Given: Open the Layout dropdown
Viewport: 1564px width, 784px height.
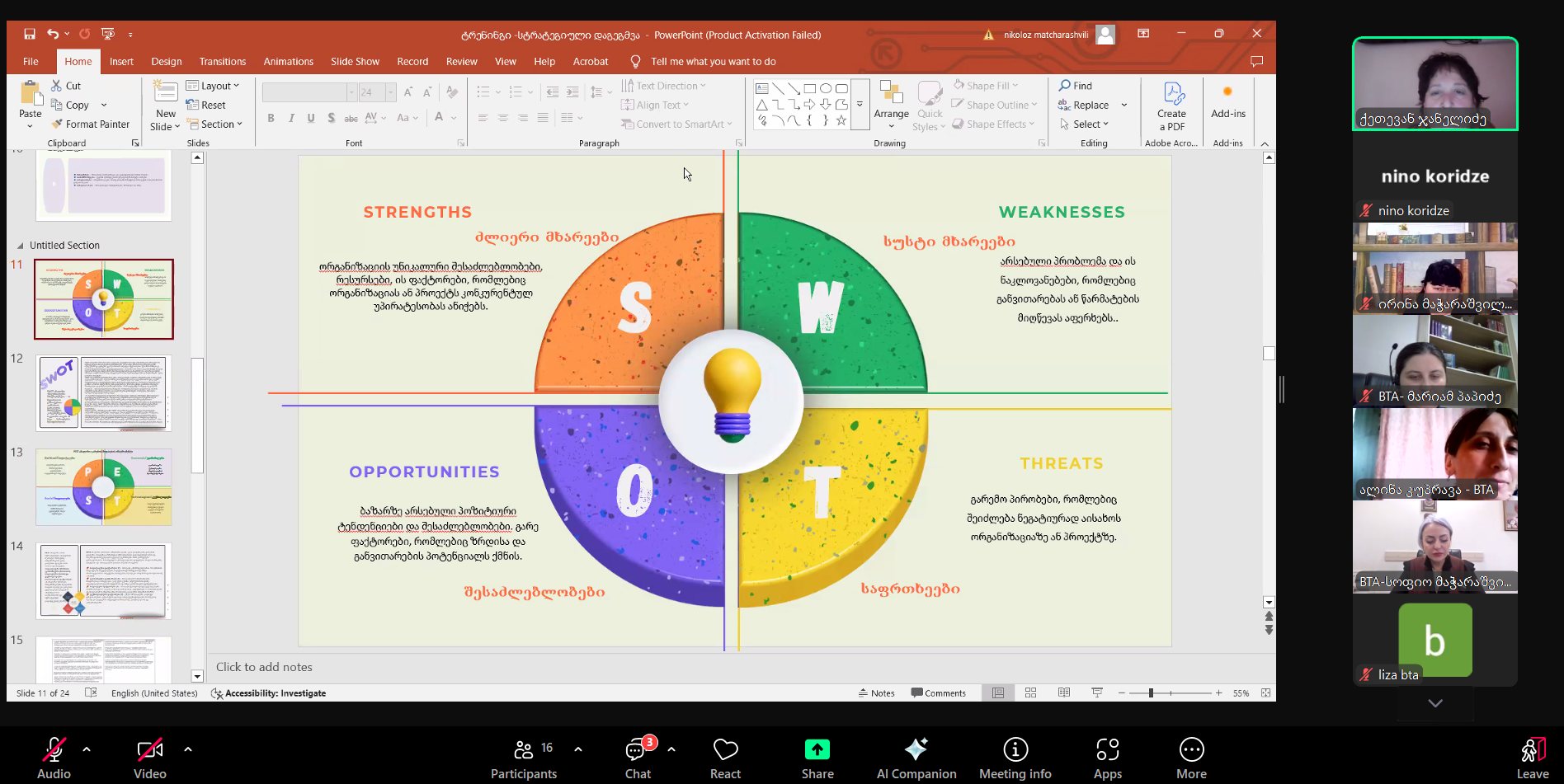Looking at the screenshot, I should click(x=213, y=86).
